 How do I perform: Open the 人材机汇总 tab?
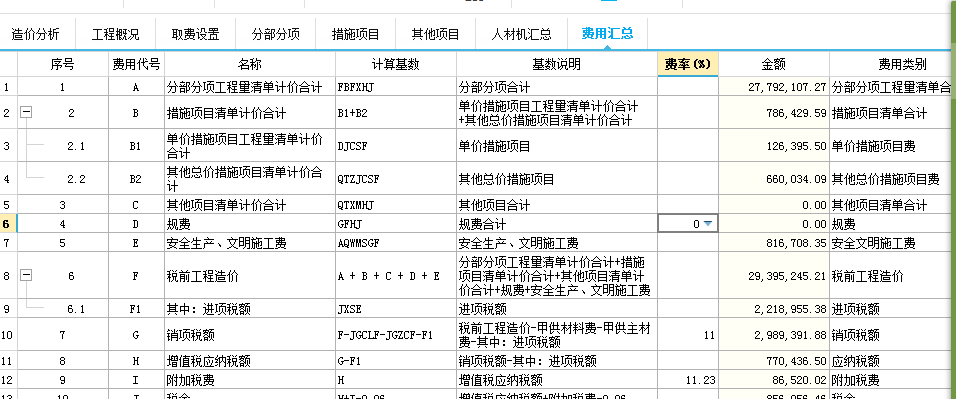(521, 34)
